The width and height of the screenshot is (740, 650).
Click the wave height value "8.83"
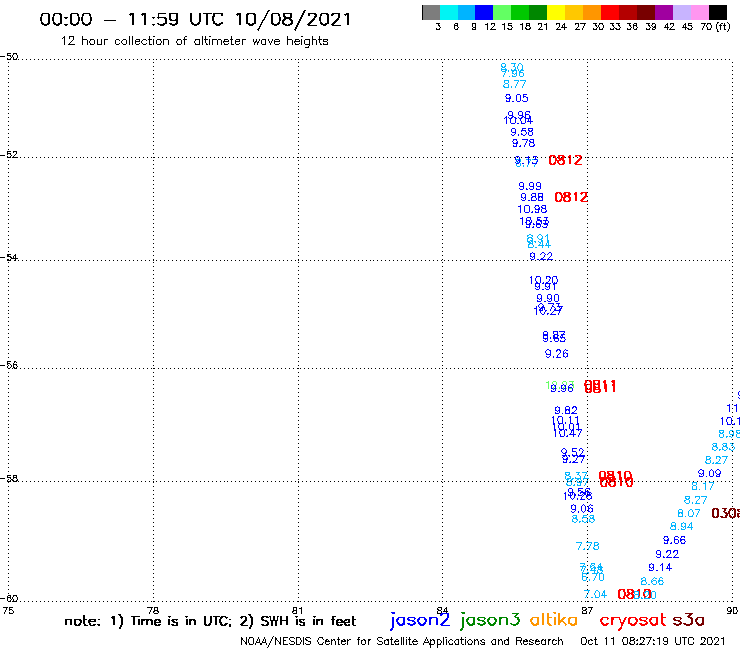[723, 447]
